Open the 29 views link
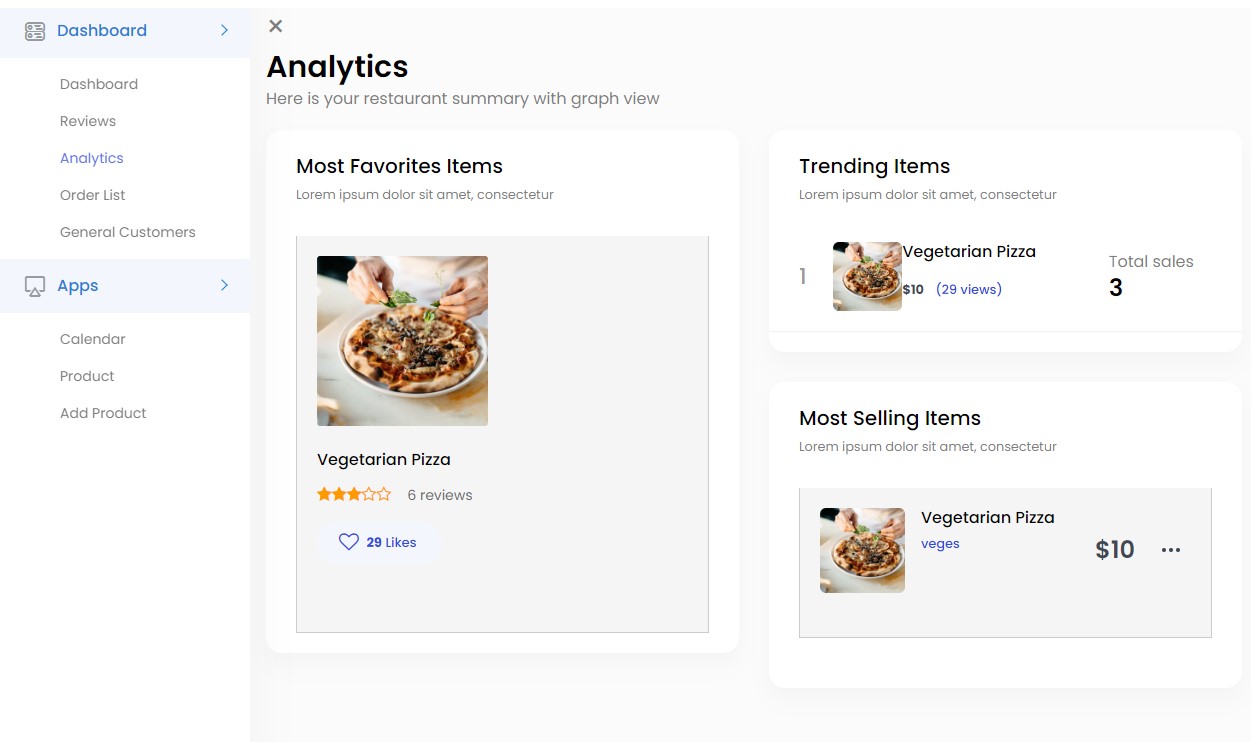Image resolution: width=1251 pixels, height=742 pixels. click(x=968, y=288)
